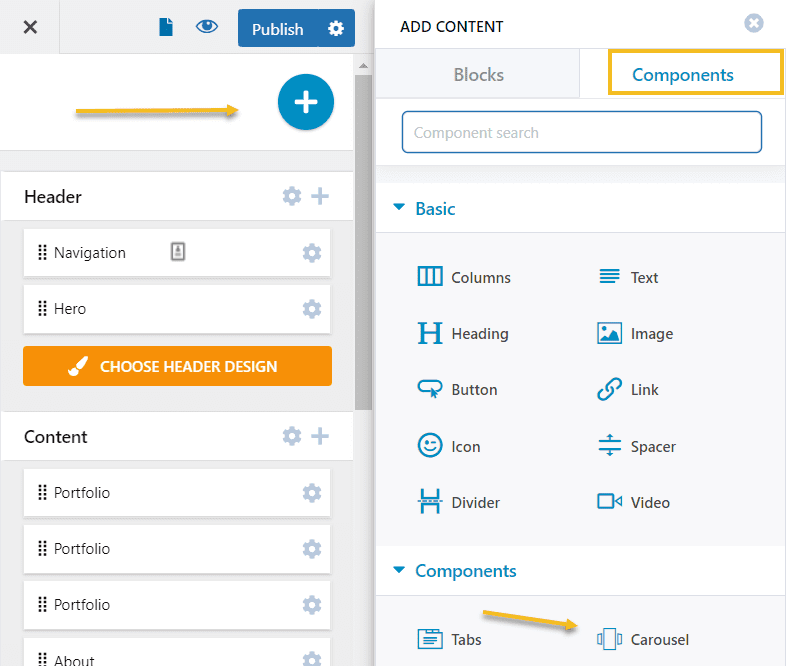Add the Image component
The image size is (786, 666).
[x=635, y=334]
